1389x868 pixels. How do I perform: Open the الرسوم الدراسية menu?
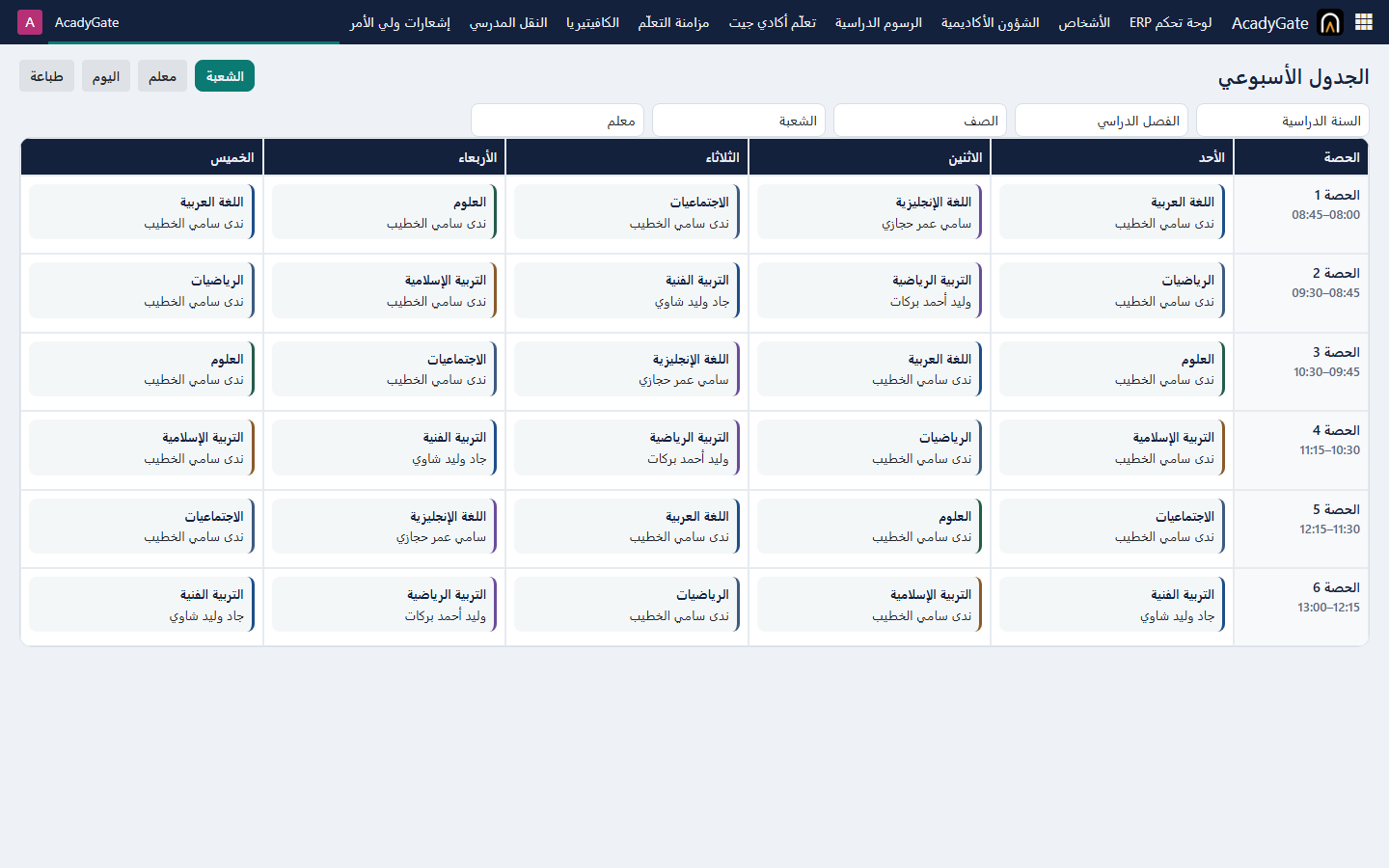coord(878,22)
